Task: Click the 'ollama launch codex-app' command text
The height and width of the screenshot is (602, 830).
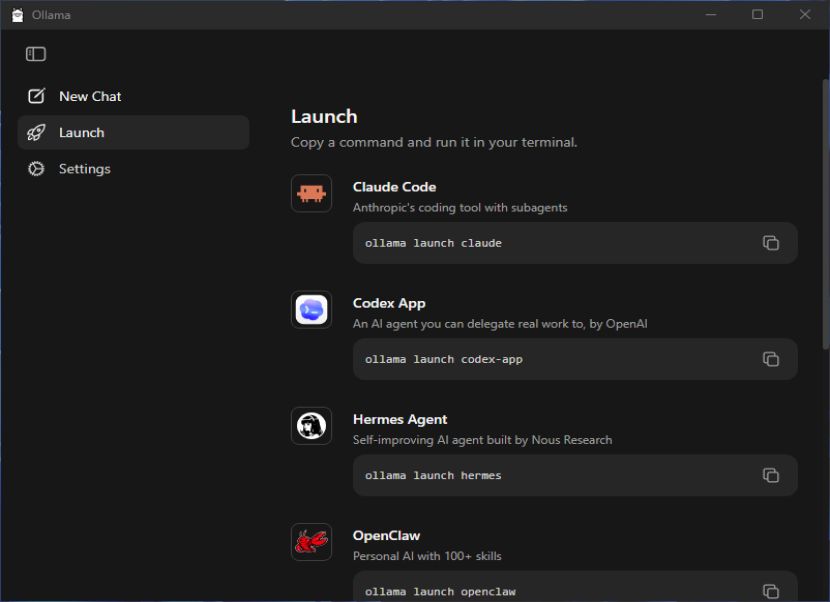Action: coord(444,359)
